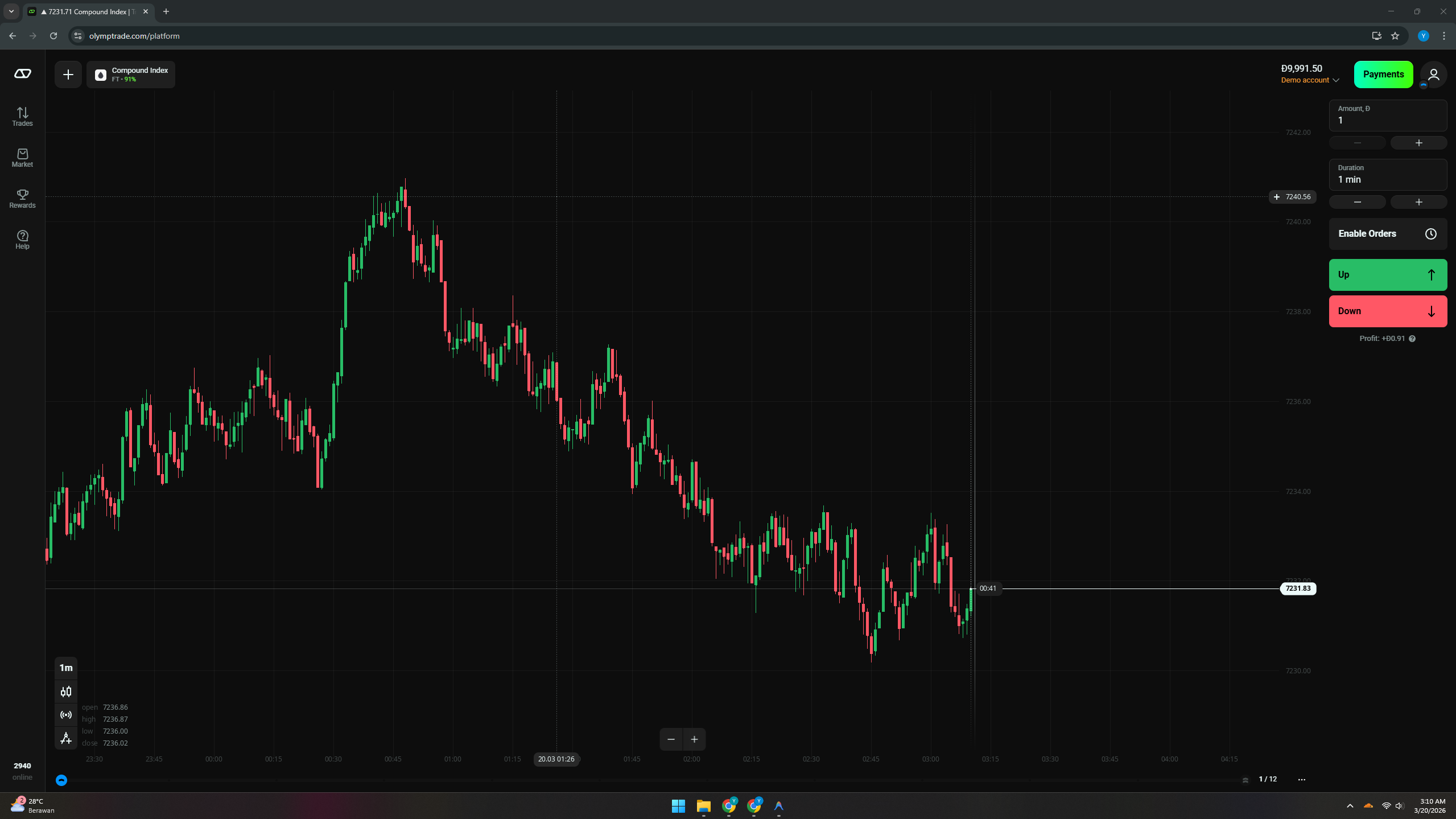
Task: Open the 1m timeframe selector
Action: coord(66,668)
